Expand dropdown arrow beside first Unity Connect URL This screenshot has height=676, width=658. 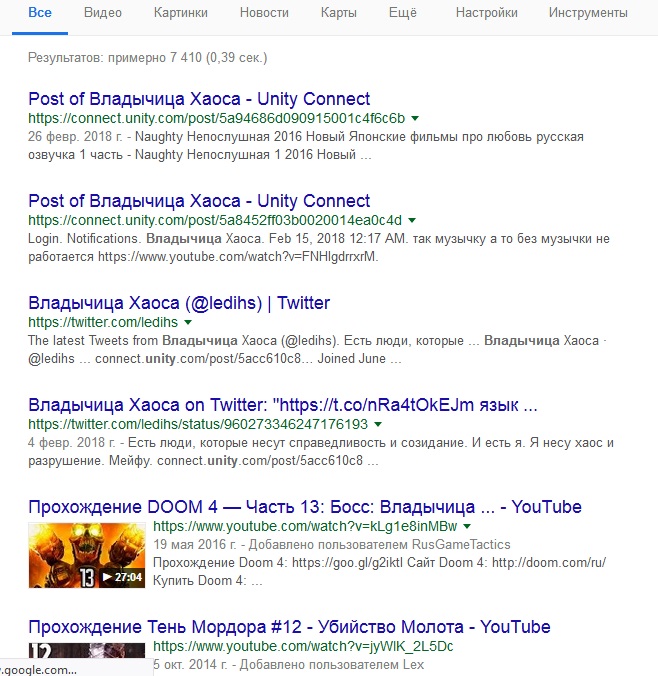[415, 118]
